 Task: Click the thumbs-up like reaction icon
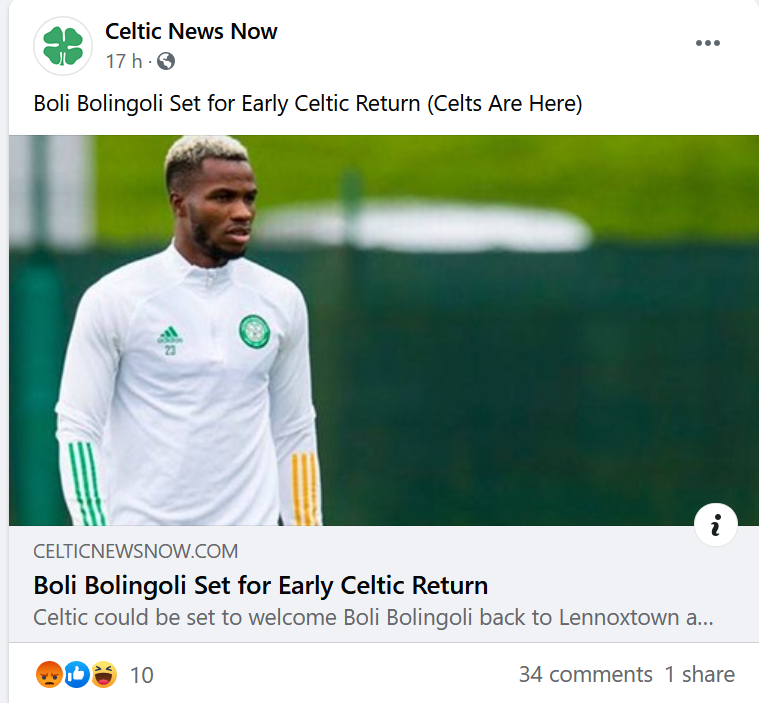tap(77, 674)
